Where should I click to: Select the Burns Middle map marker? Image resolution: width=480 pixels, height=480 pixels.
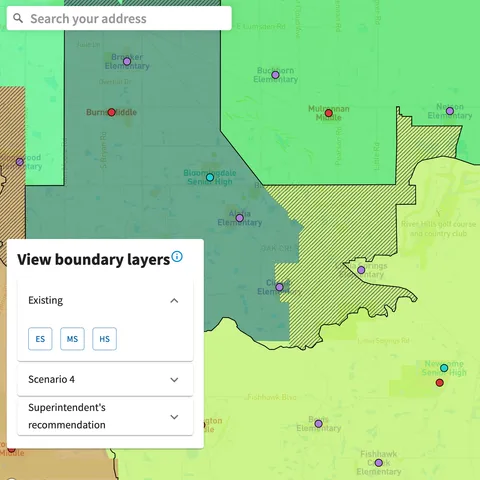click(112, 112)
